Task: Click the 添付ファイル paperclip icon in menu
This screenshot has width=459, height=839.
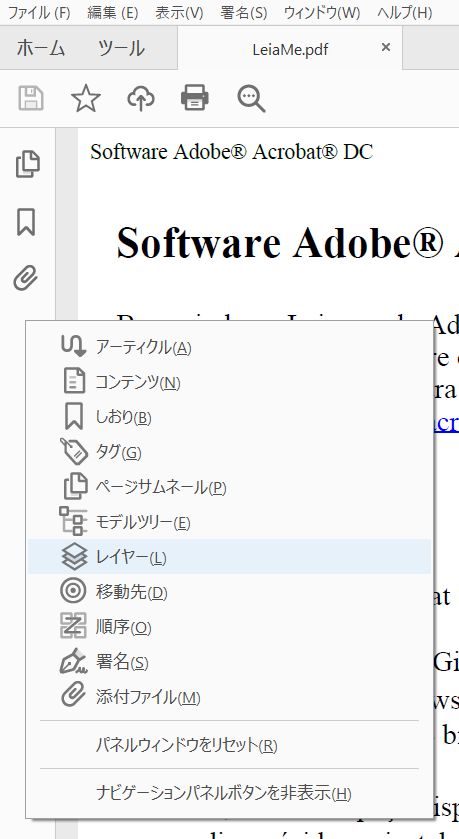Action: (73, 696)
